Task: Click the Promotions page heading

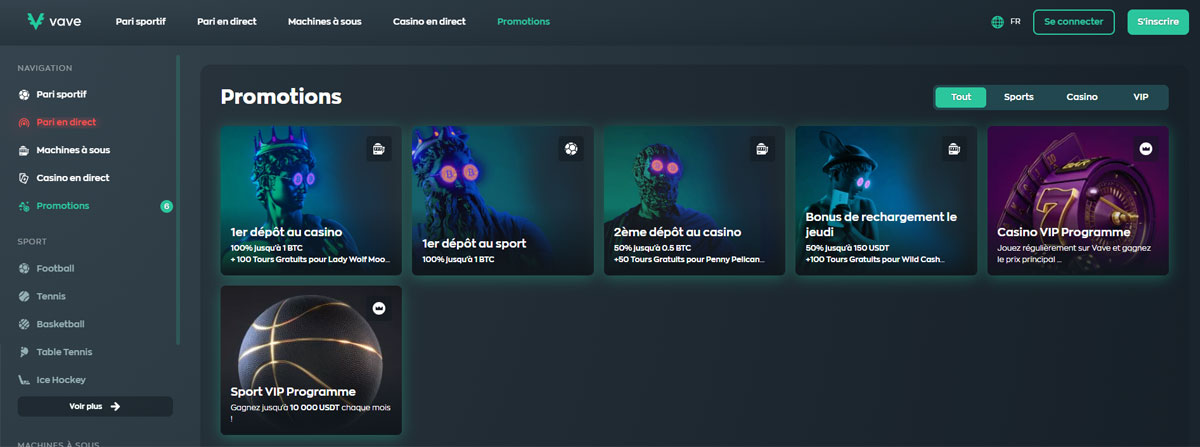Action: click(281, 97)
